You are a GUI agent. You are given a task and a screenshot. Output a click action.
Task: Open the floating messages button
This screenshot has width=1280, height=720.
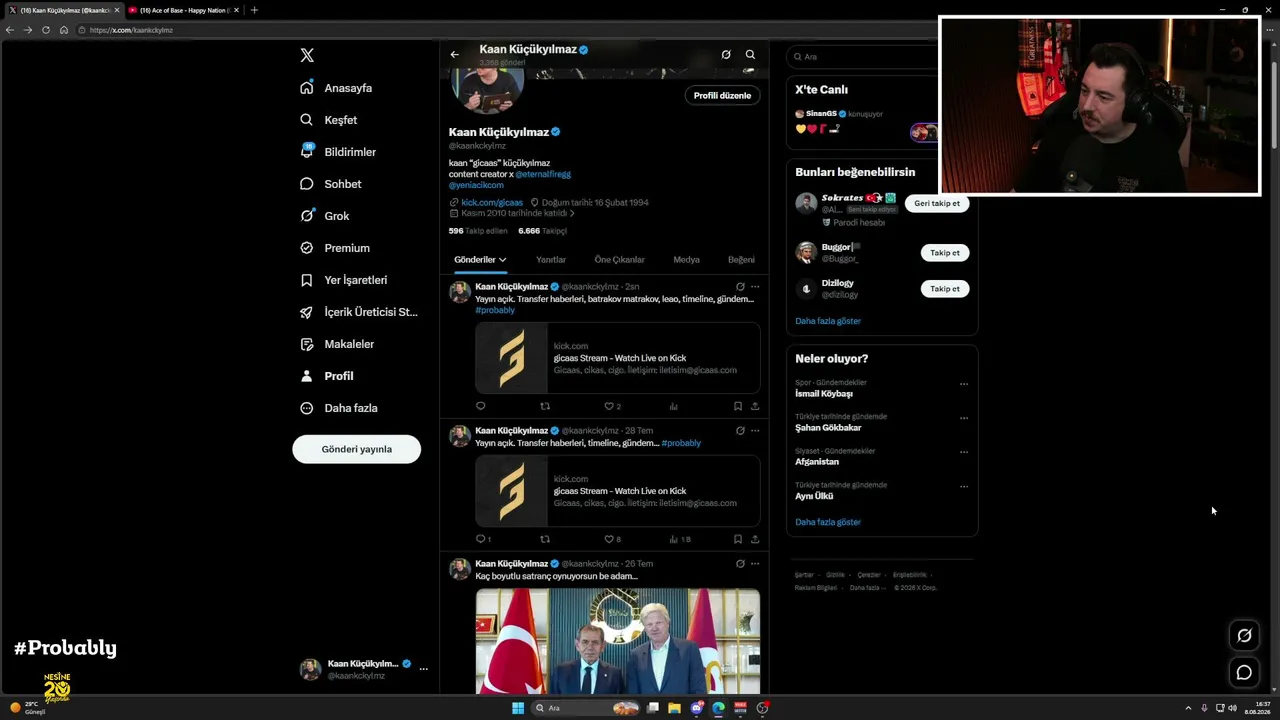tap(1244, 673)
